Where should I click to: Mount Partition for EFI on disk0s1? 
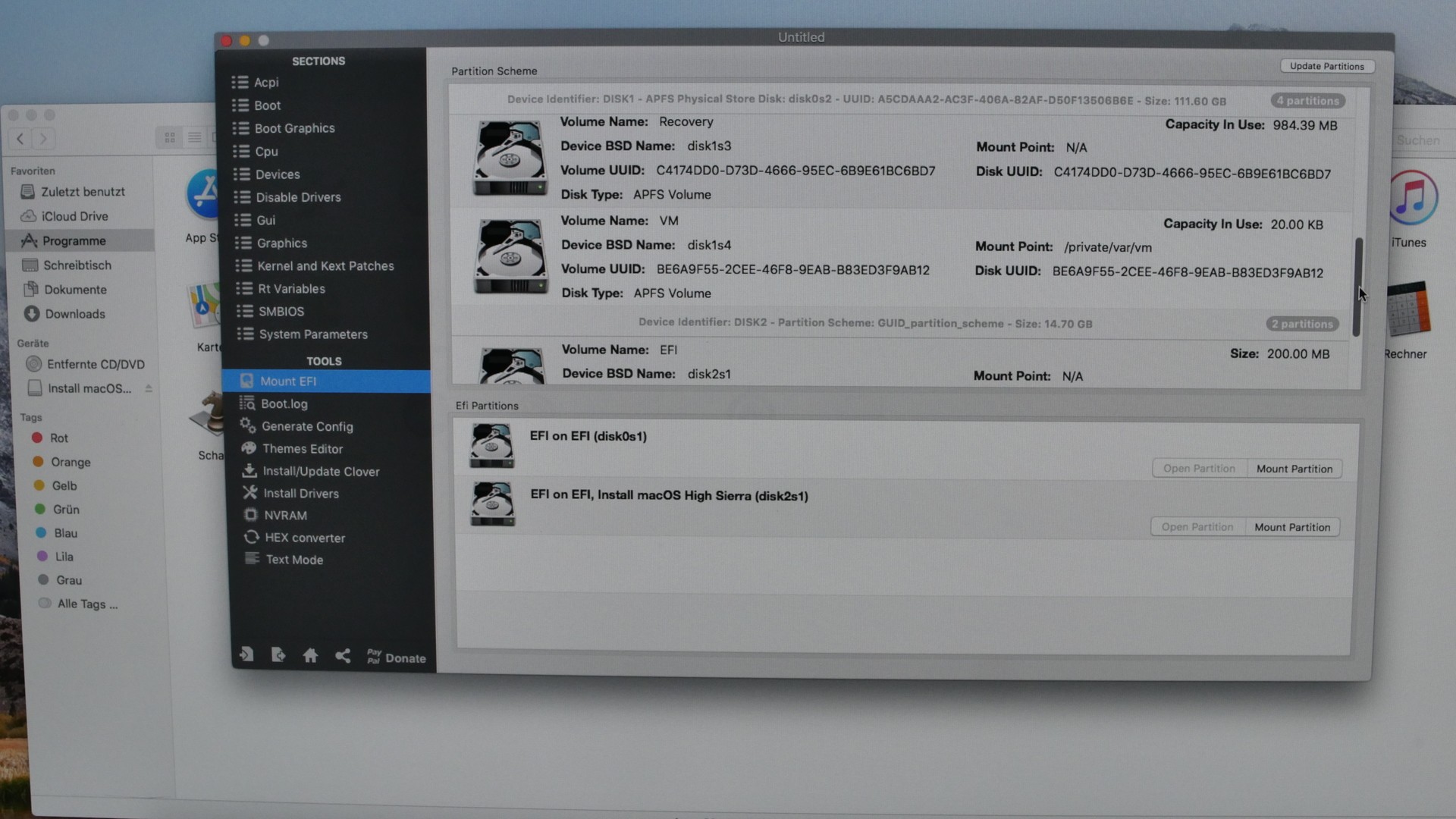[1294, 469]
